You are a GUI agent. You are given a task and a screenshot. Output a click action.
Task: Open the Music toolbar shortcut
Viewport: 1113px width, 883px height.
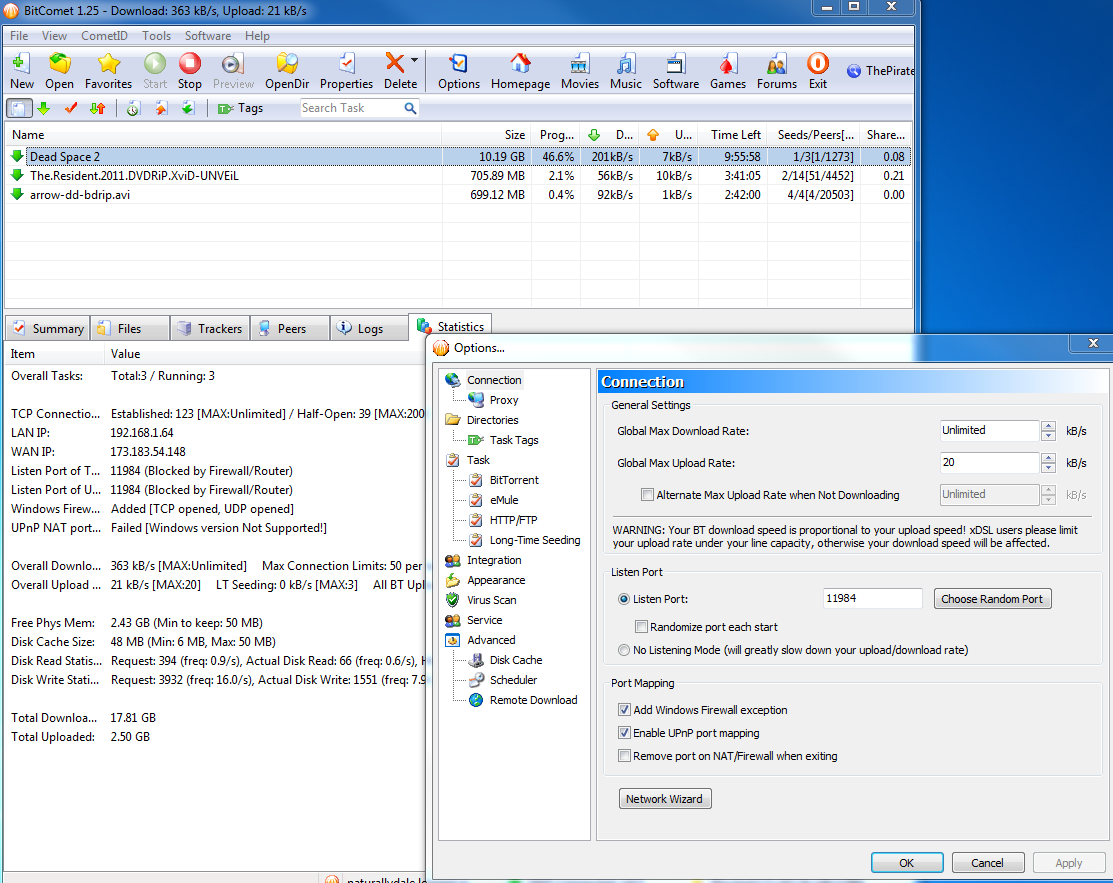coord(625,71)
